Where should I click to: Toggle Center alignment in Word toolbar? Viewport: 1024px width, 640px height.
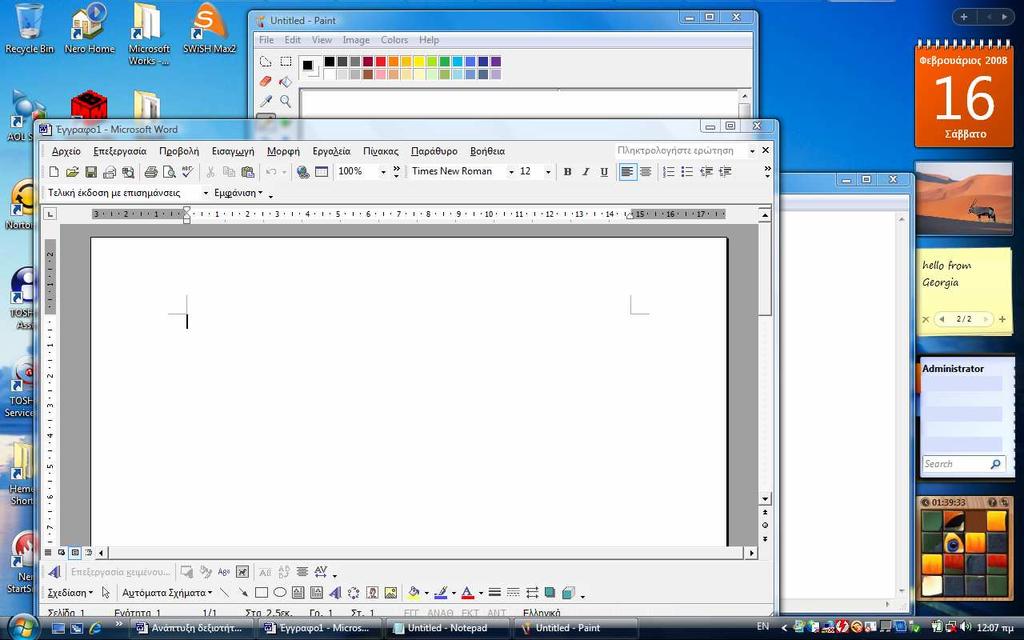645,172
